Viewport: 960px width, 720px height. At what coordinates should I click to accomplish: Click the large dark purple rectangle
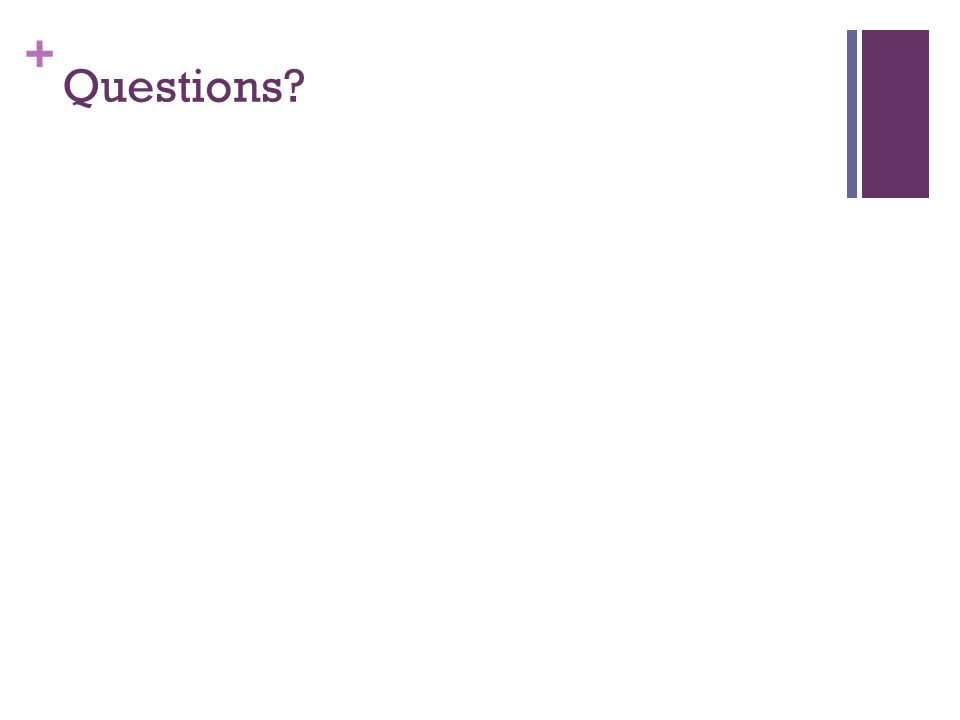click(895, 114)
